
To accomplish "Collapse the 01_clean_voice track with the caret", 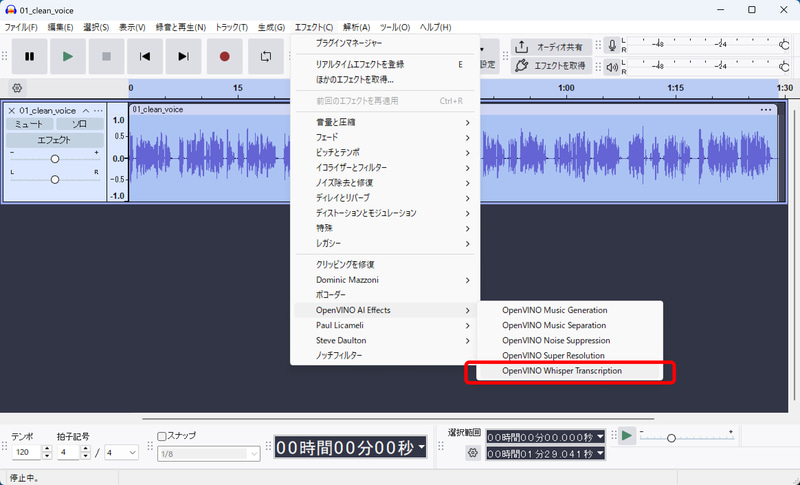I will (x=86, y=111).
